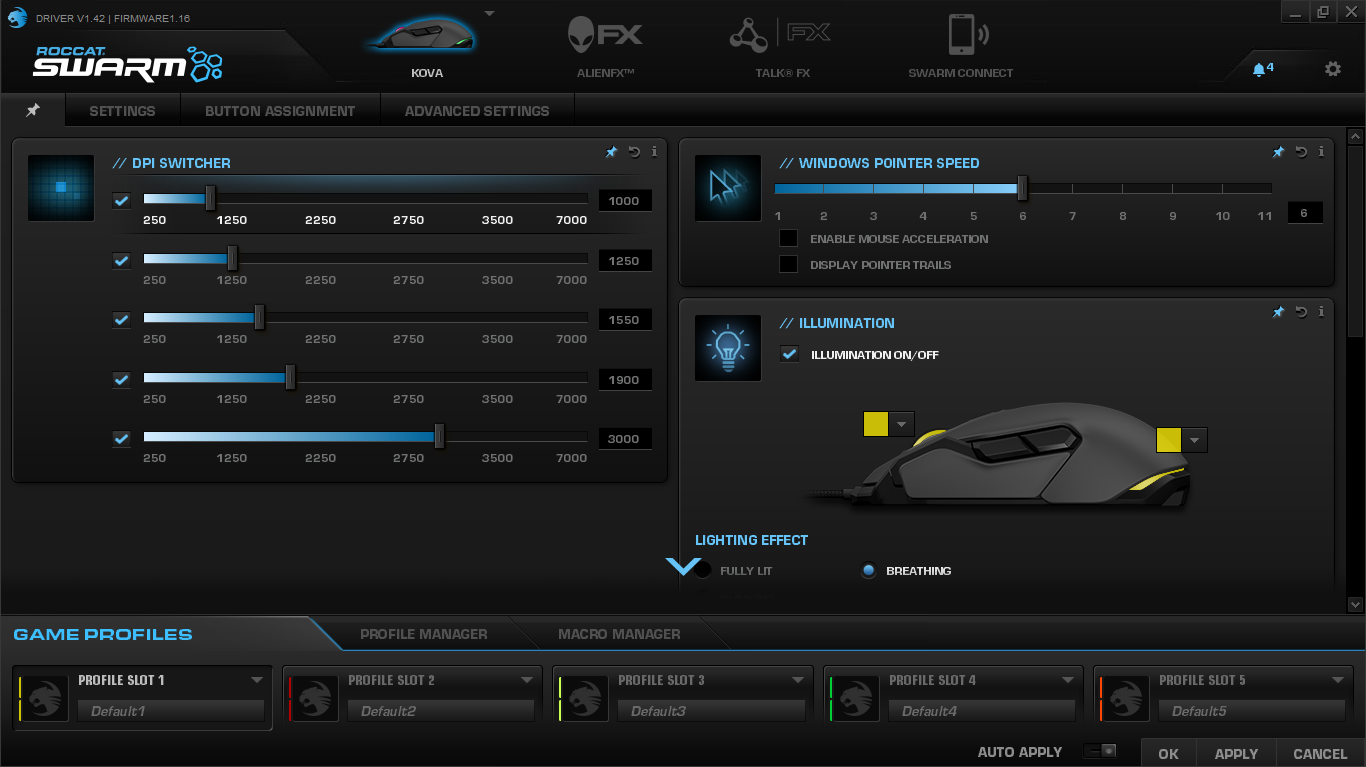Click the OK button
Image resolution: width=1366 pixels, height=767 pixels.
(x=1168, y=754)
